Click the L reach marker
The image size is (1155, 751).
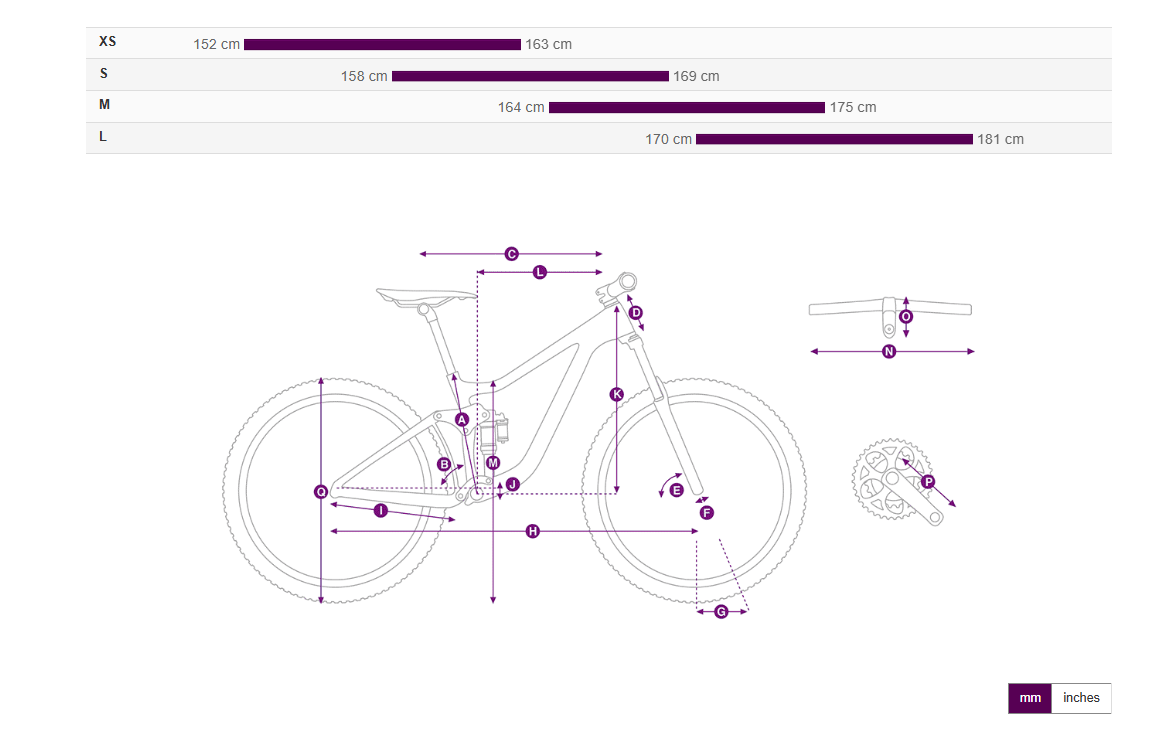(540, 272)
